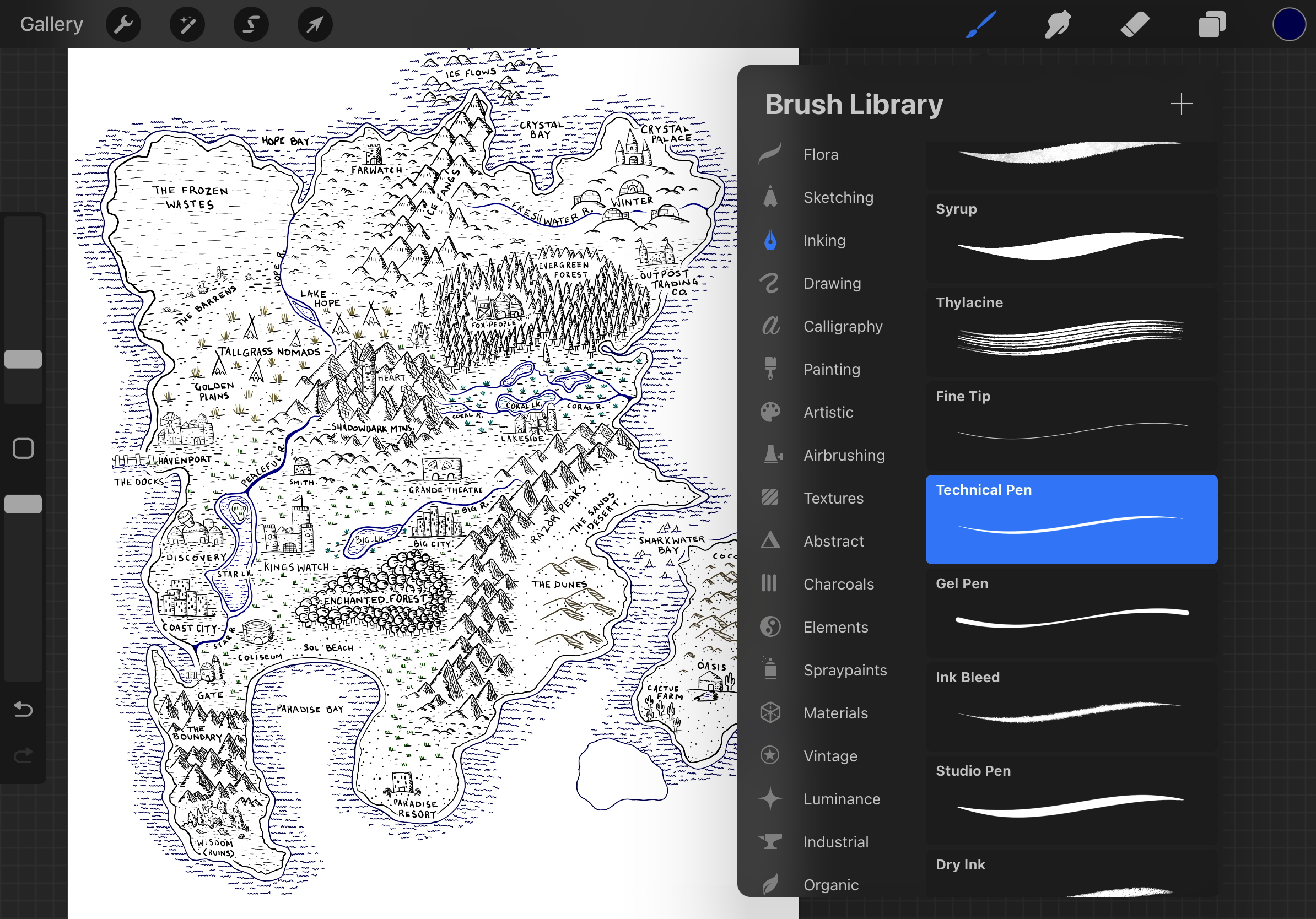Open the Actions wrench menu
Image resolution: width=1316 pixels, height=919 pixels.
point(123,25)
